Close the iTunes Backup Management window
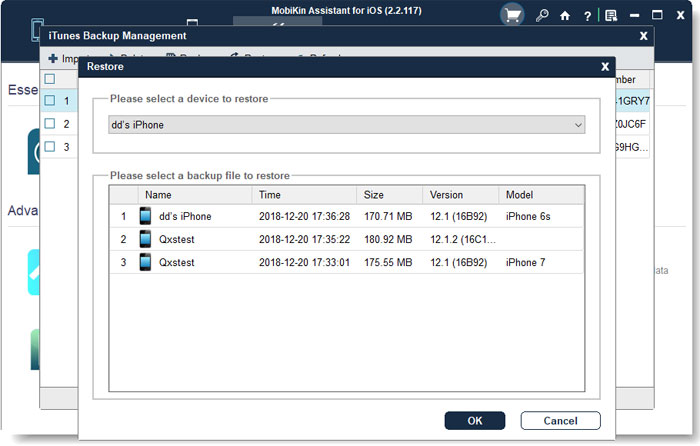Image resolution: width=700 pixels, height=446 pixels. coord(643,36)
